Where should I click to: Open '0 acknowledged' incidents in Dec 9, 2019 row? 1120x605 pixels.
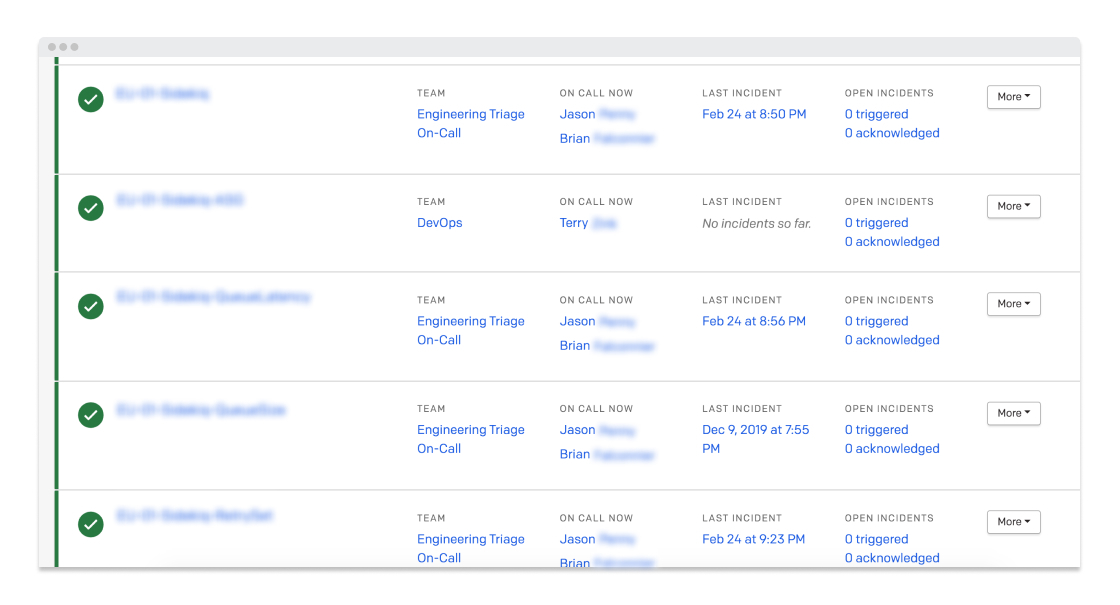(x=892, y=449)
